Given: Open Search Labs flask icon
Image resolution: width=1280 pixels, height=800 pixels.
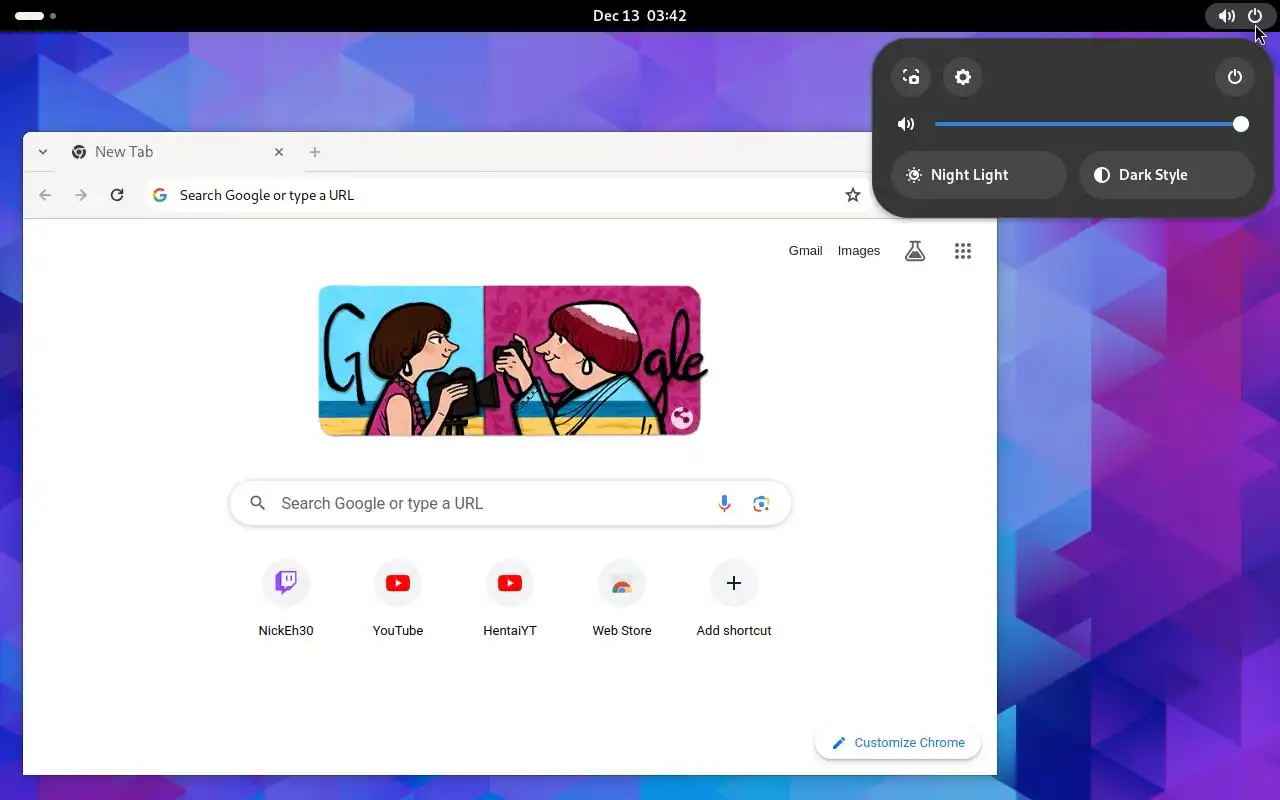Looking at the screenshot, I should [x=915, y=251].
